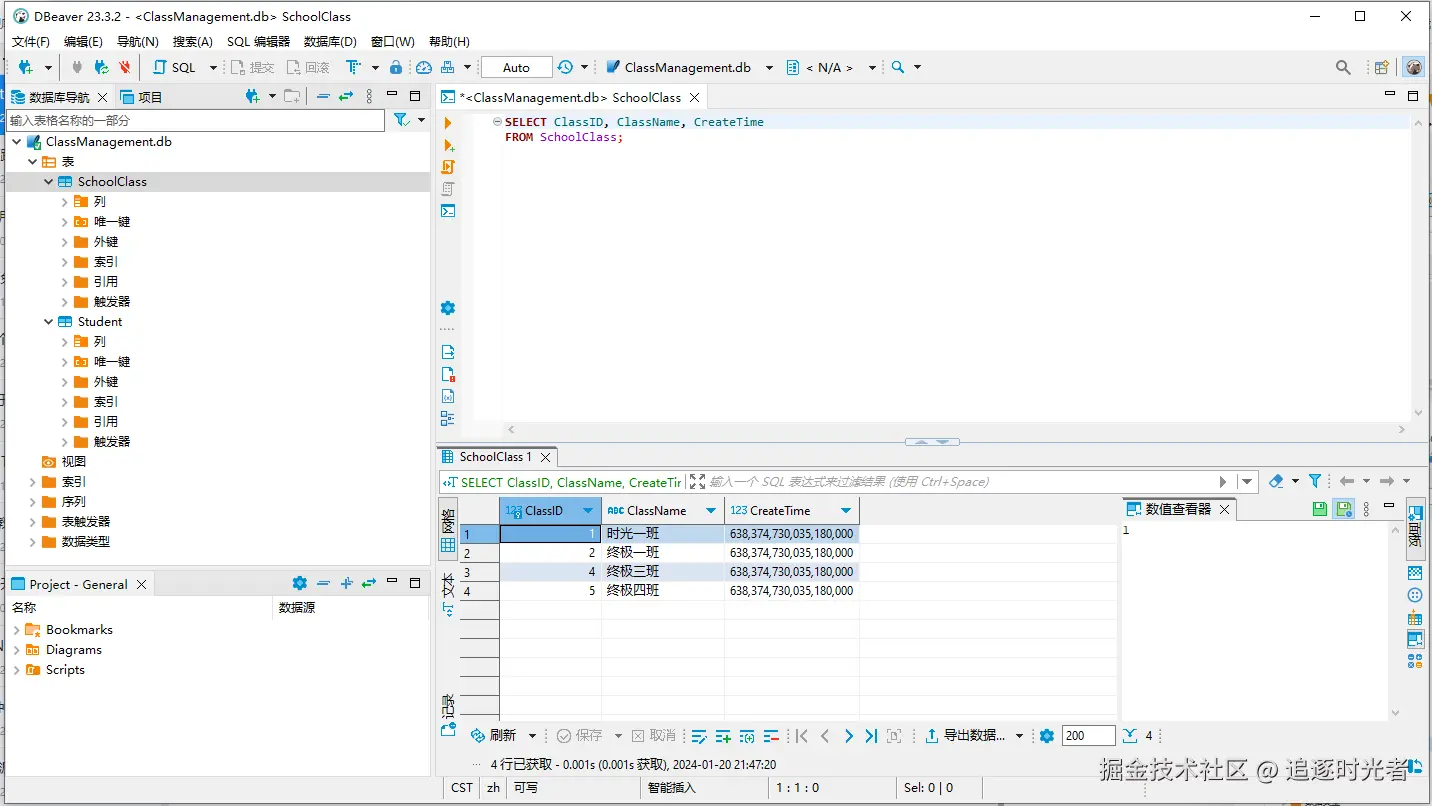
Task: Toggle the transaction lock icon in toolbar
Action: pyautogui.click(x=396, y=67)
